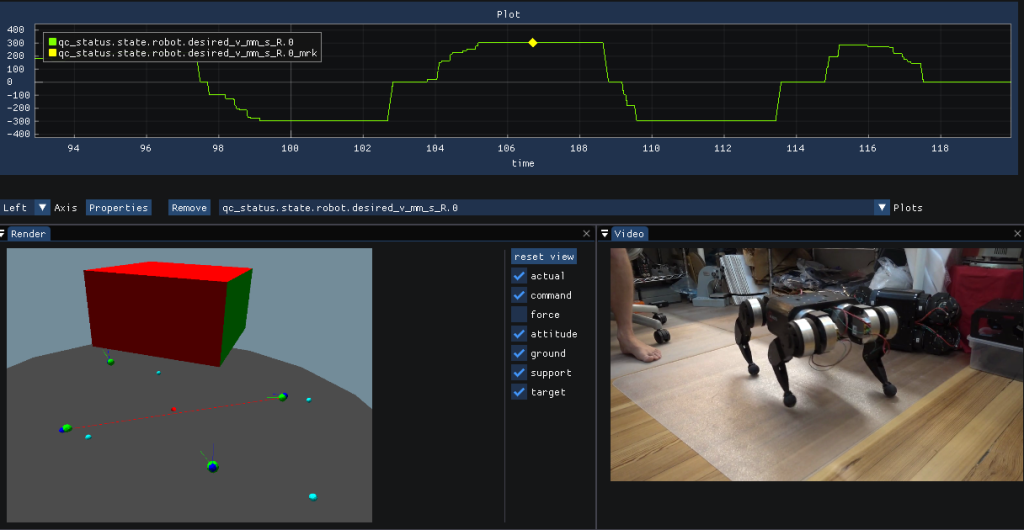
Task: Click the reset view button
Action: point(544,257)
